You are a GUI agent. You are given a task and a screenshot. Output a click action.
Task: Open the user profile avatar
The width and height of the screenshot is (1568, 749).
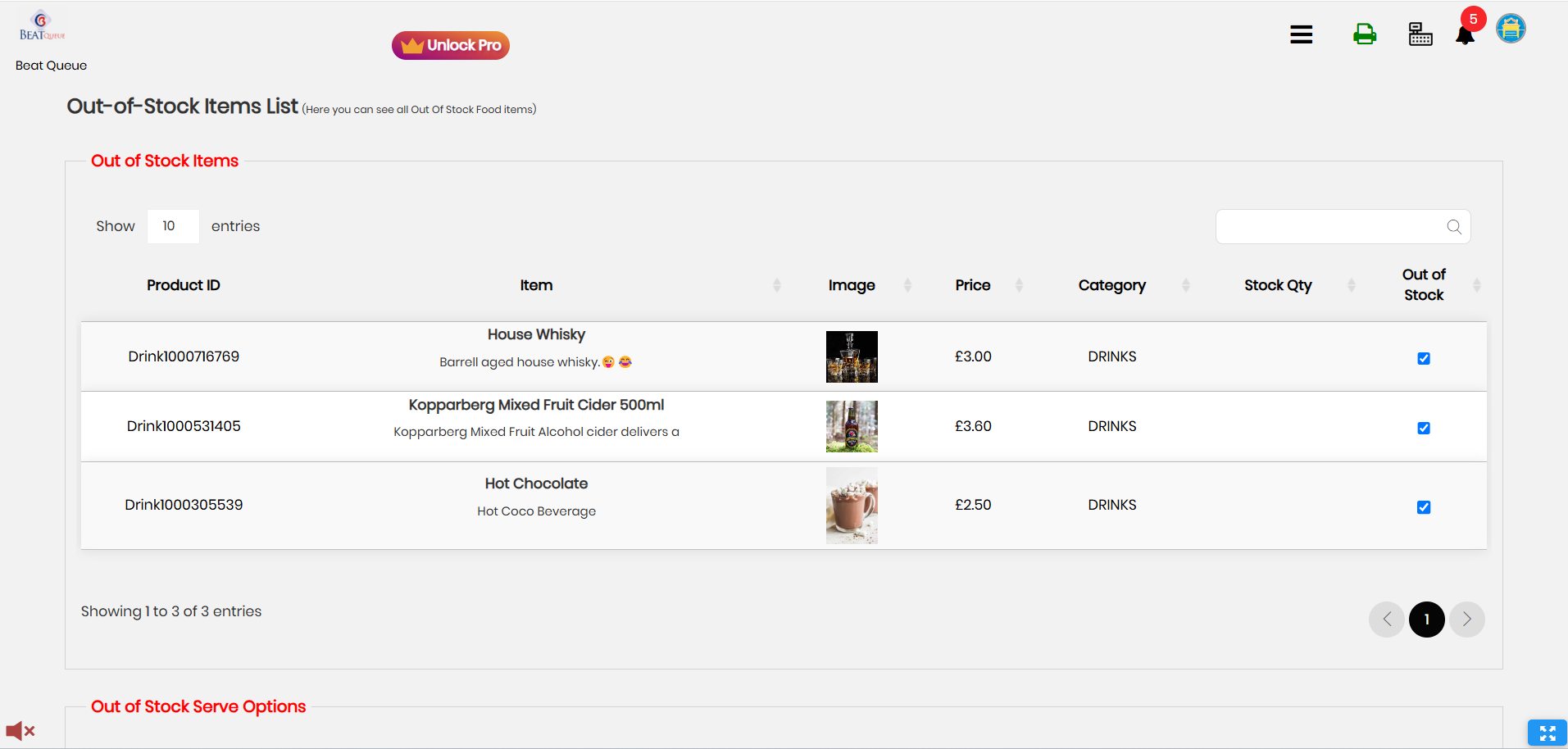[x=1510, y=29]
